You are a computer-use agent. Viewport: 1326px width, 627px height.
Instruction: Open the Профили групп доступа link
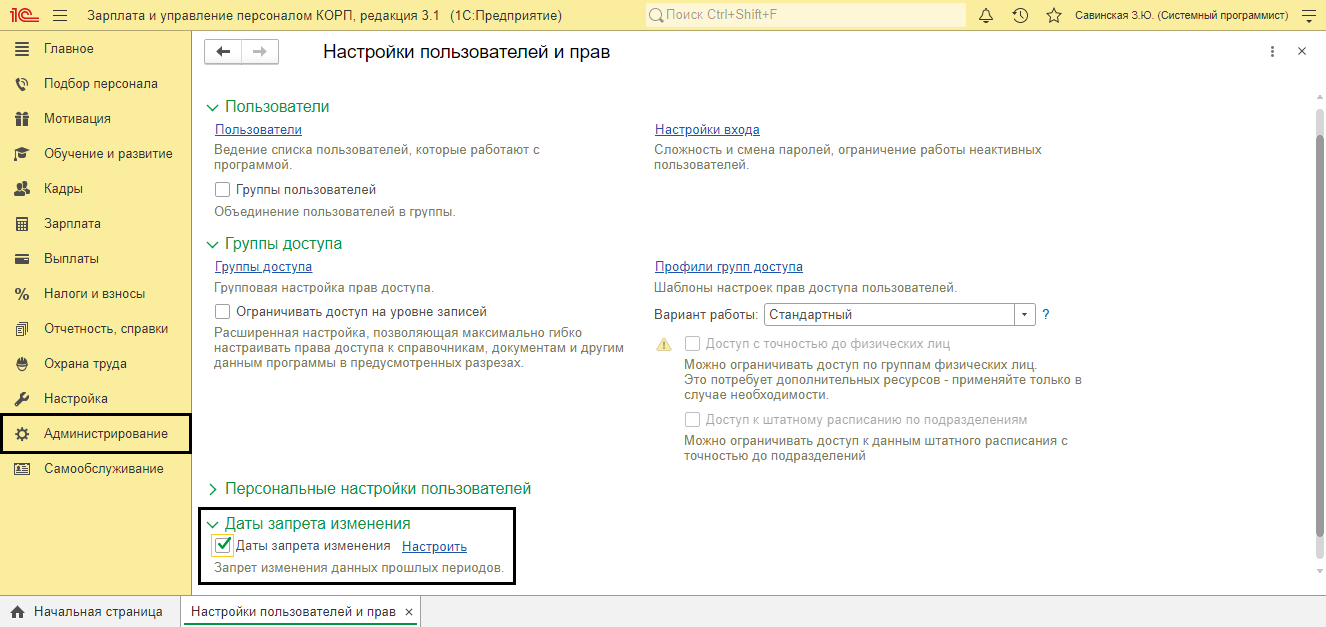tap(729, 267)
